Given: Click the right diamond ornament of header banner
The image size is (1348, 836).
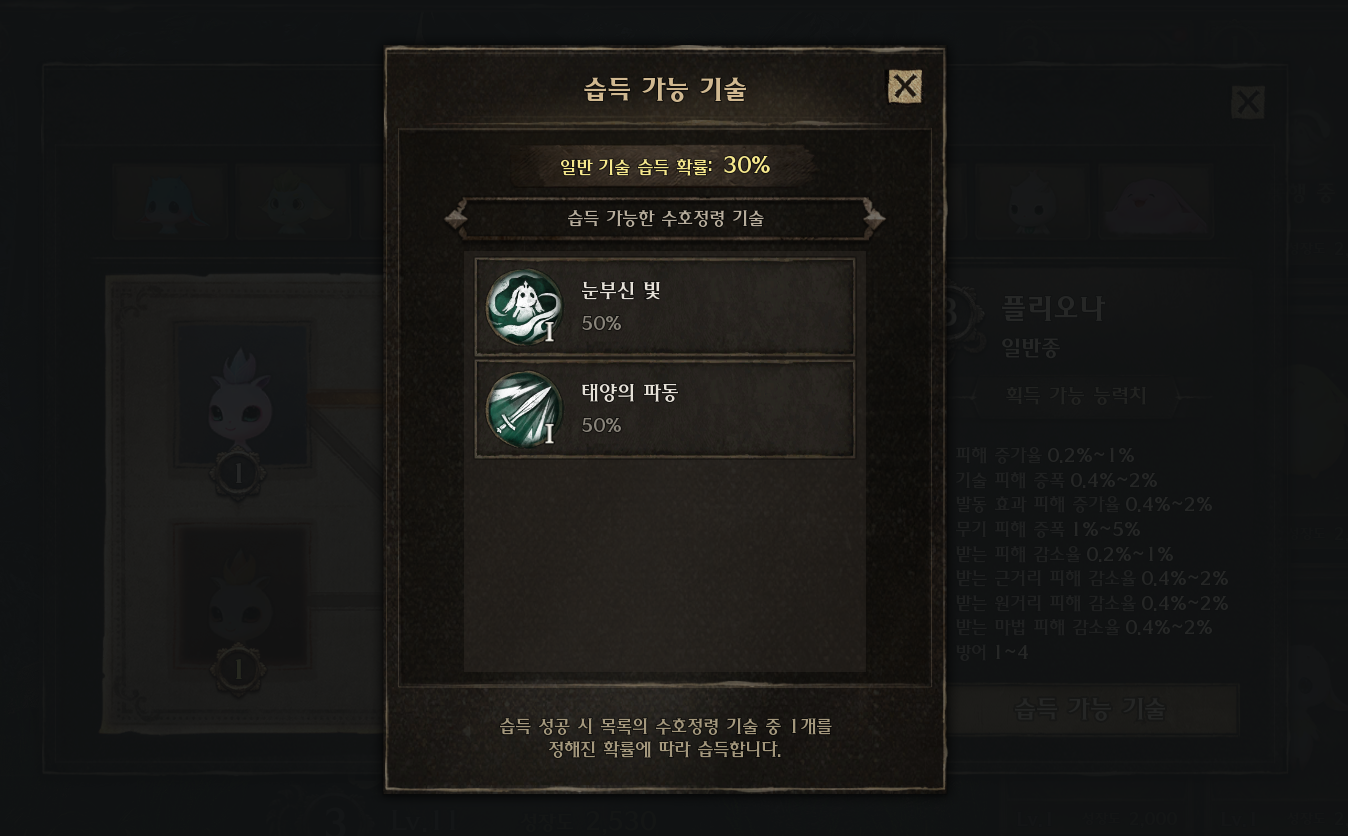Looking at the screenshot, I should pos(874,218).
